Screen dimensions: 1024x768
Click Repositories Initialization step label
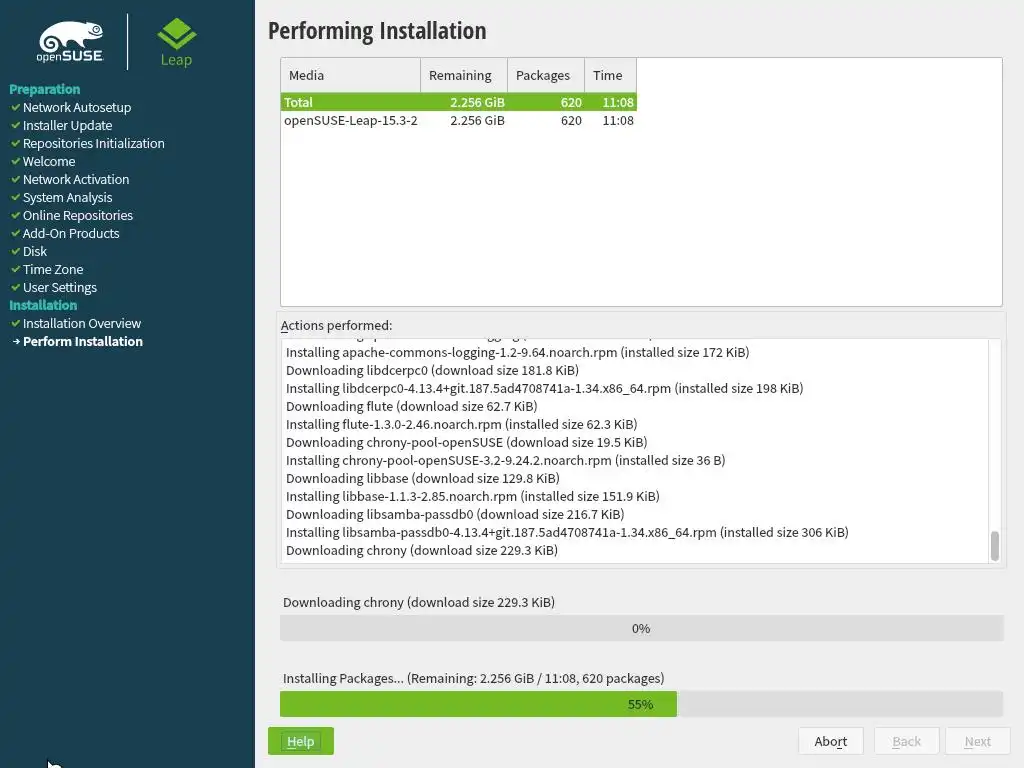(x=93, y=143)
